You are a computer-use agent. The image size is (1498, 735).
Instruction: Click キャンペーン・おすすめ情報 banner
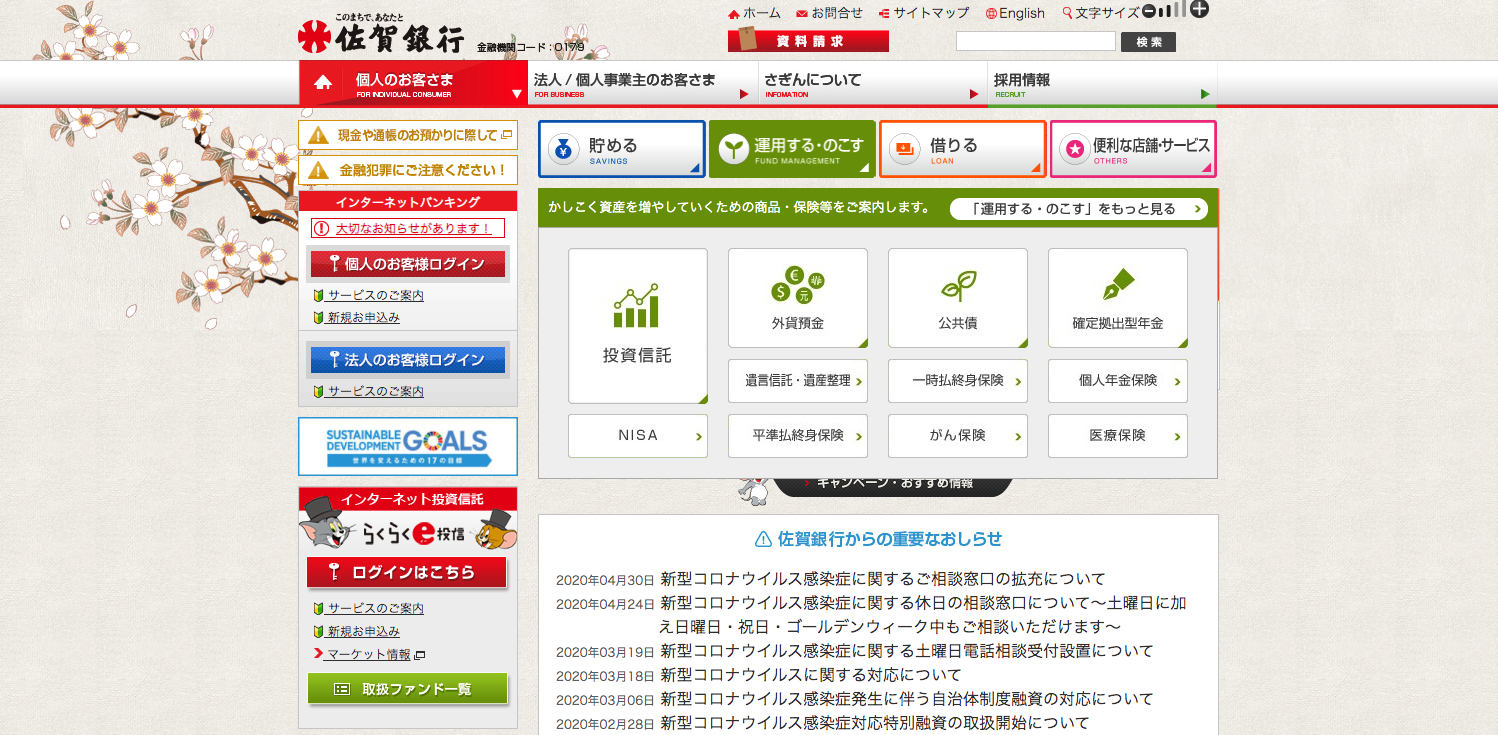892,487
